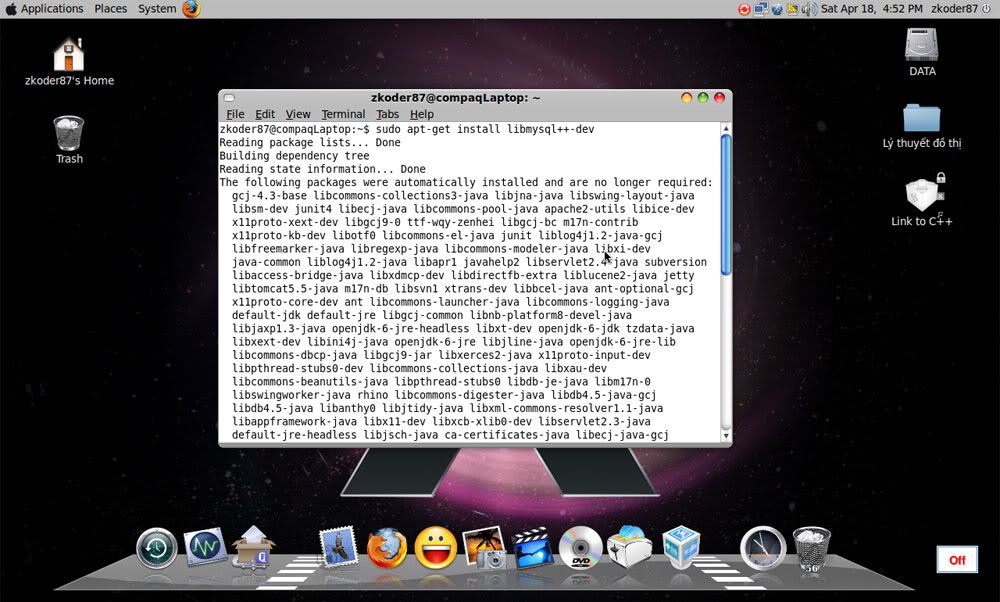Screen dimensions: 1000x602
Task: Click the "Reading package lists... Done" line
Action: coord(310,142)
